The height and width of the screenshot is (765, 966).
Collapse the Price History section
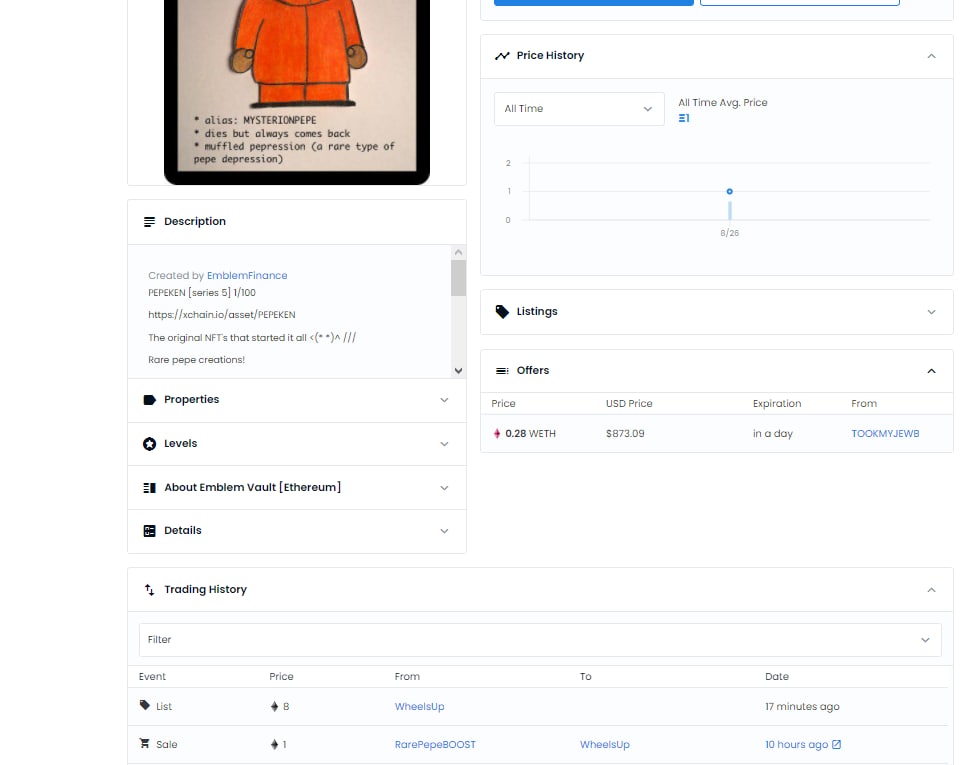[x=932, y=56]
